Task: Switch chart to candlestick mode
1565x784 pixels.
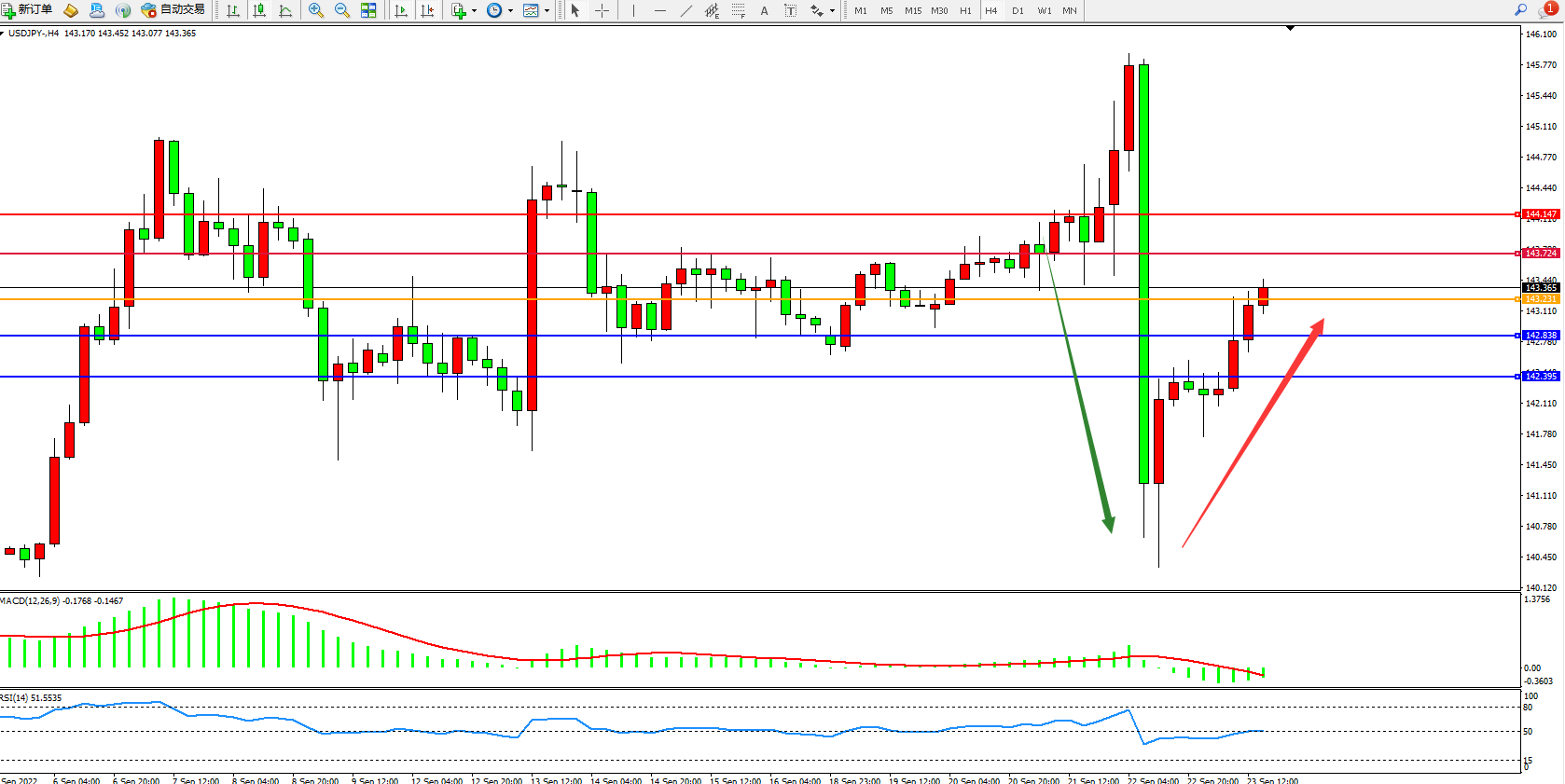Action: point(259,10)
